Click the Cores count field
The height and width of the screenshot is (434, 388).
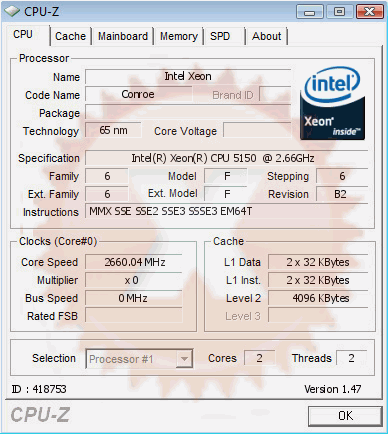(x=260, y=358)
